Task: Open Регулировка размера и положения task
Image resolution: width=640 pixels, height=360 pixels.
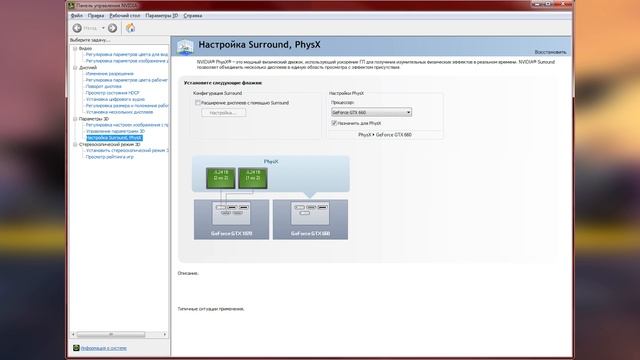Action: pos(127,106)
